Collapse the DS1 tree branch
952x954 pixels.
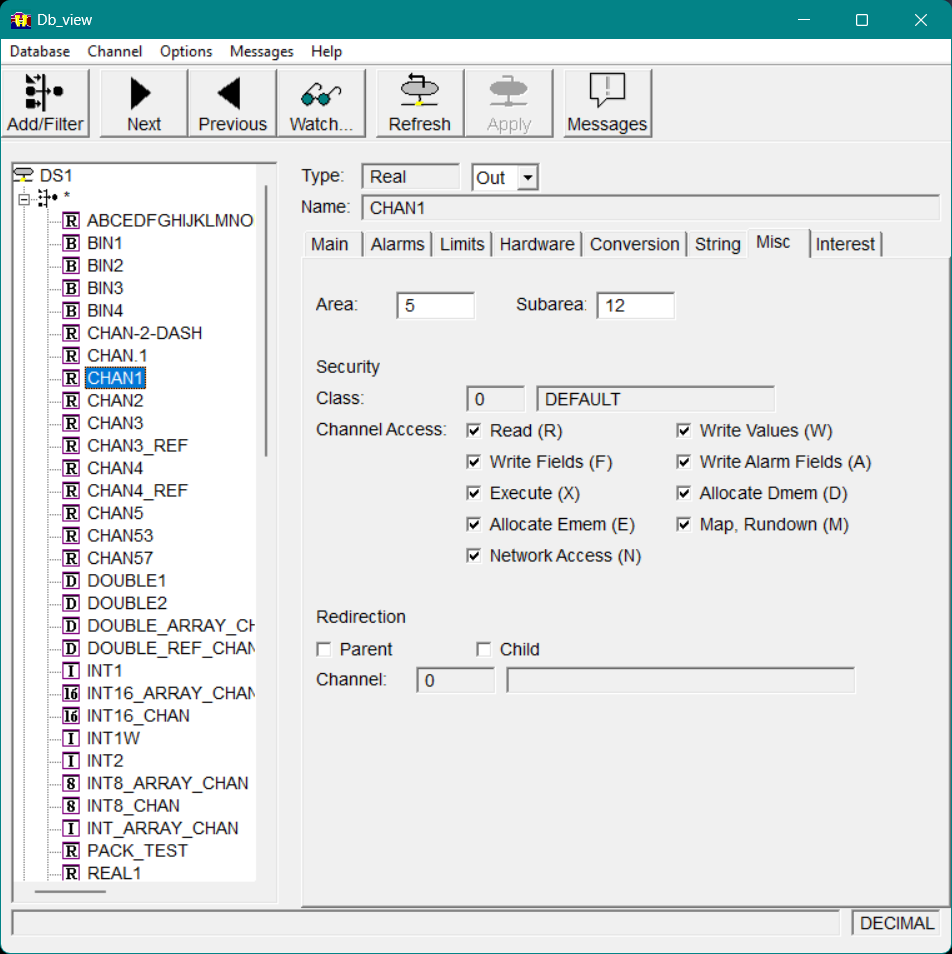[x=24, y=198]
